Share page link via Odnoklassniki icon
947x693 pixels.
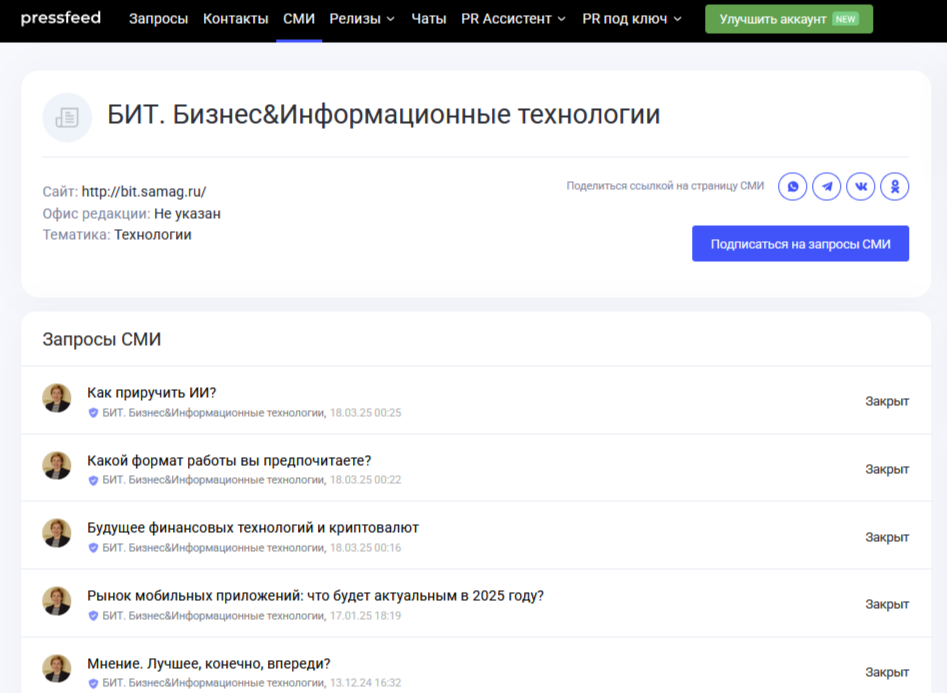click(x=894, y=186)
